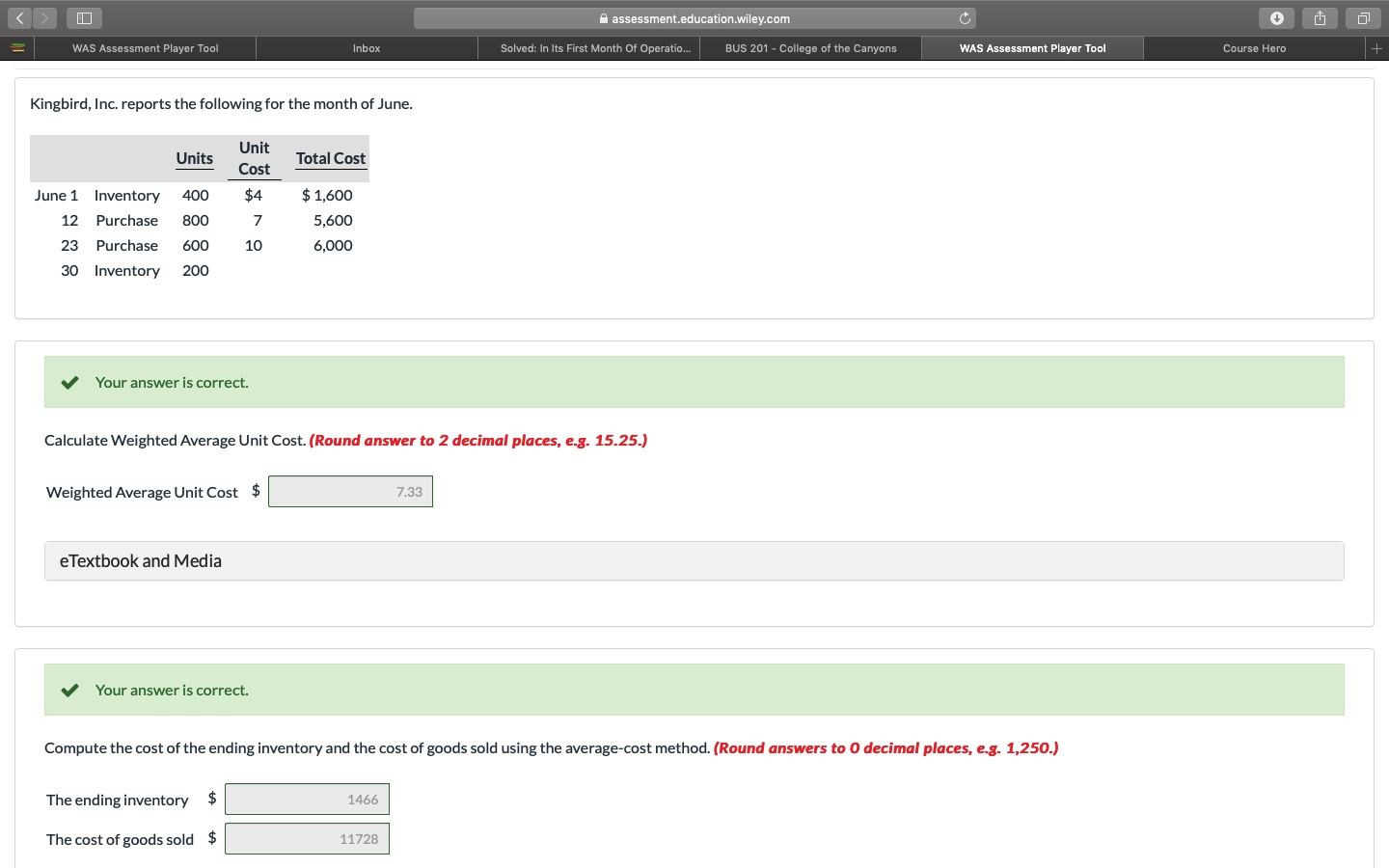Click the checkmark on the second correct banner
Image resolution: width=1389 pixels, height=868 pixels.
tap(68, 690)
